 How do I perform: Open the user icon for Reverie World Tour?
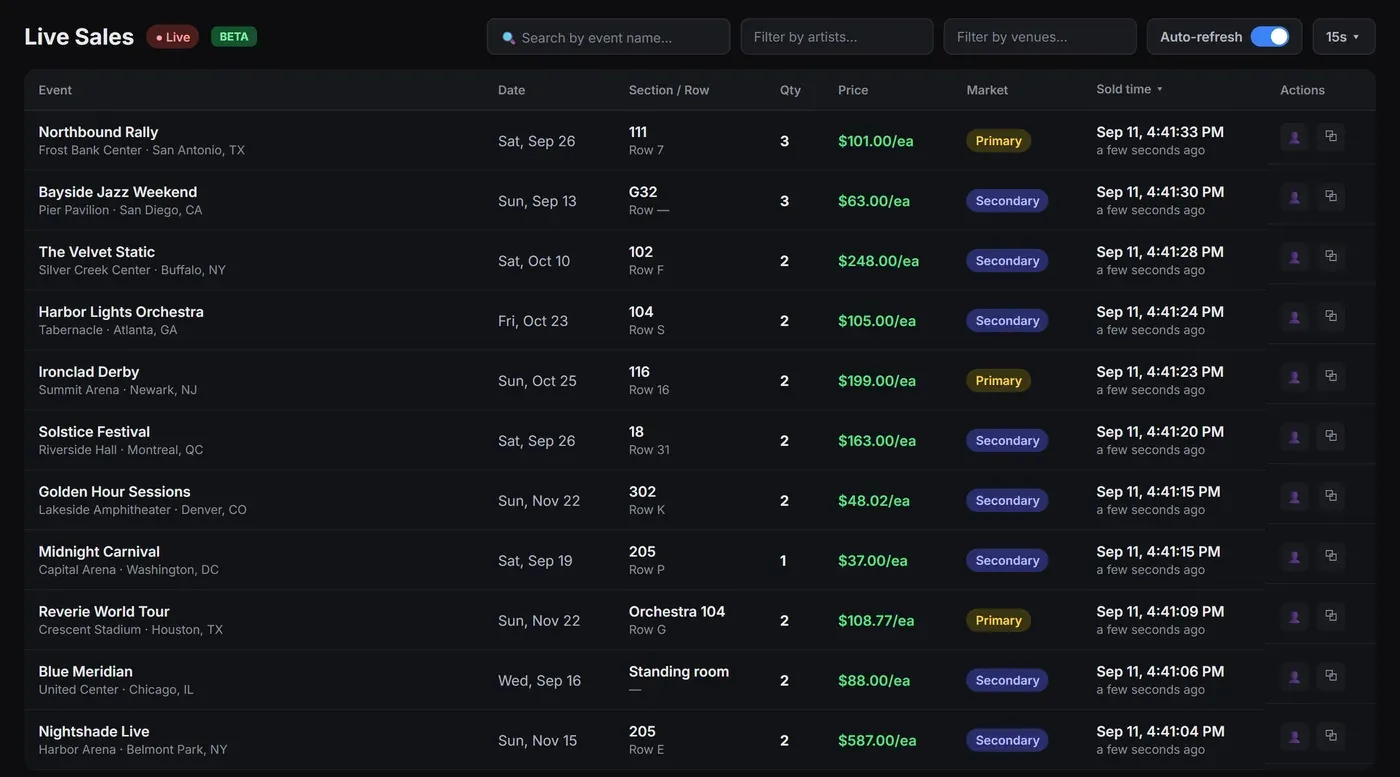click(x=1294, y=617)
